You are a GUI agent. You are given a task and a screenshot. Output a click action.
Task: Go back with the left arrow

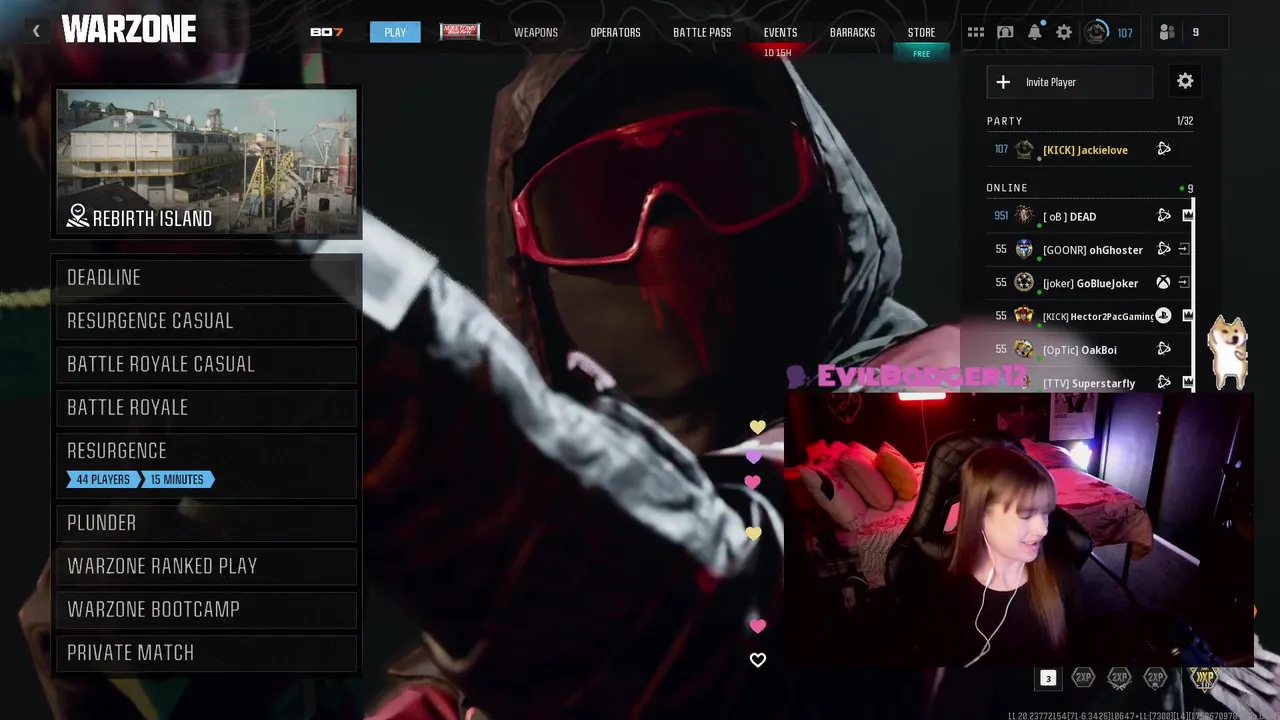click(36, 32)
